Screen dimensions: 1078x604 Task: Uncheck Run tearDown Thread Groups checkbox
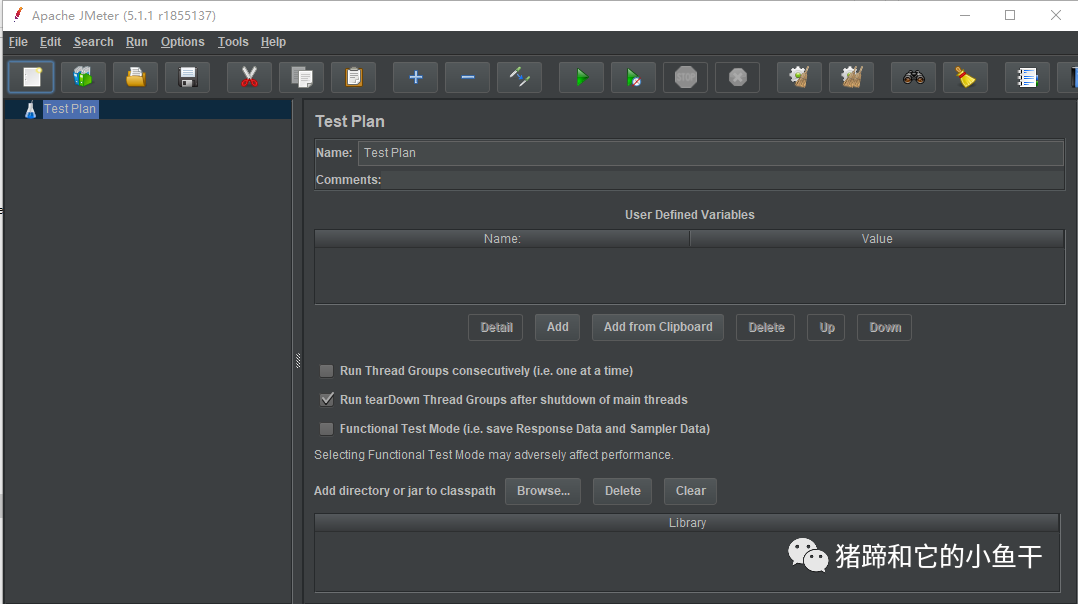coord(327,400)
